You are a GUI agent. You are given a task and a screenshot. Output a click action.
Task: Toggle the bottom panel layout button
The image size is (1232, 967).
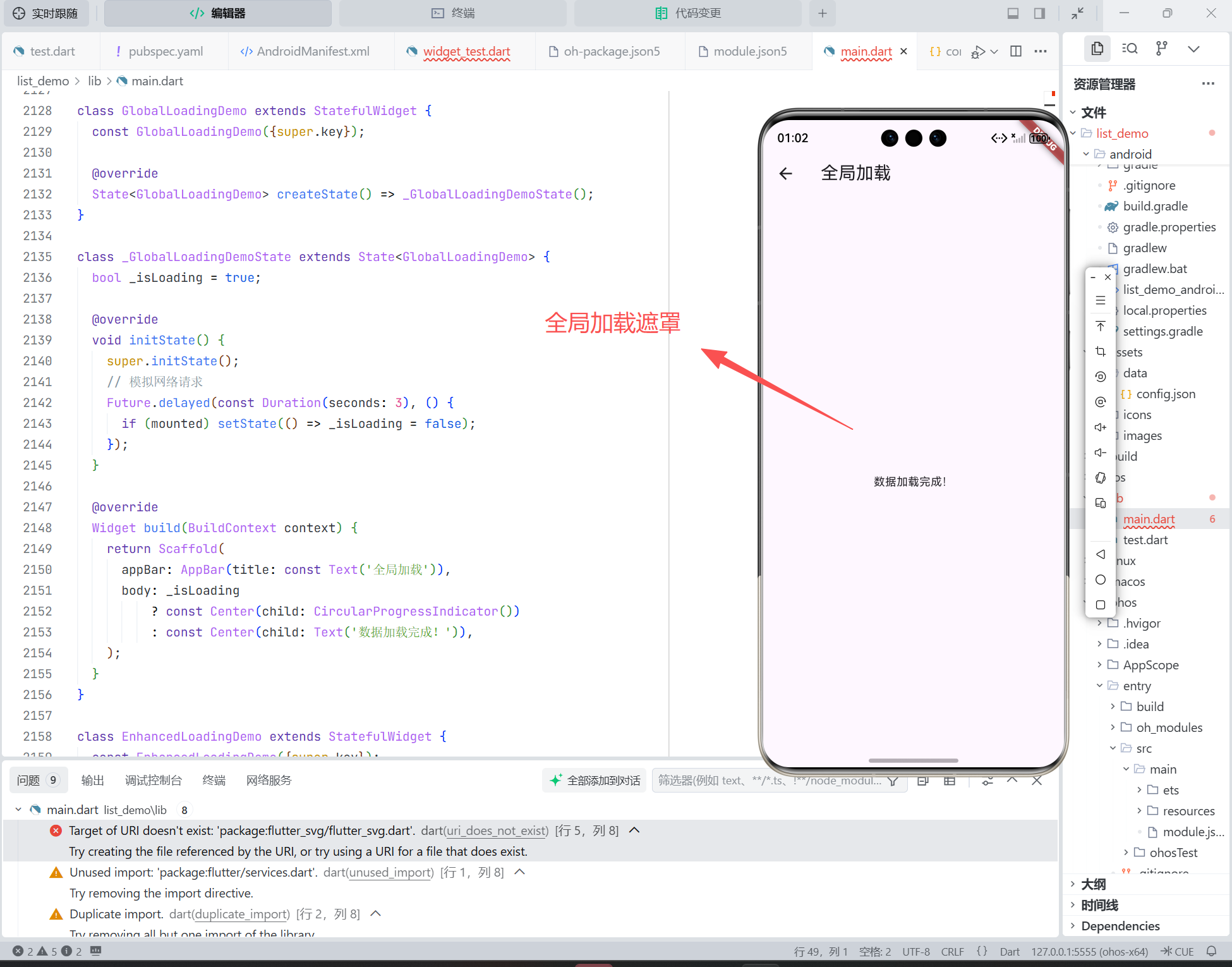click(1013, 13)
